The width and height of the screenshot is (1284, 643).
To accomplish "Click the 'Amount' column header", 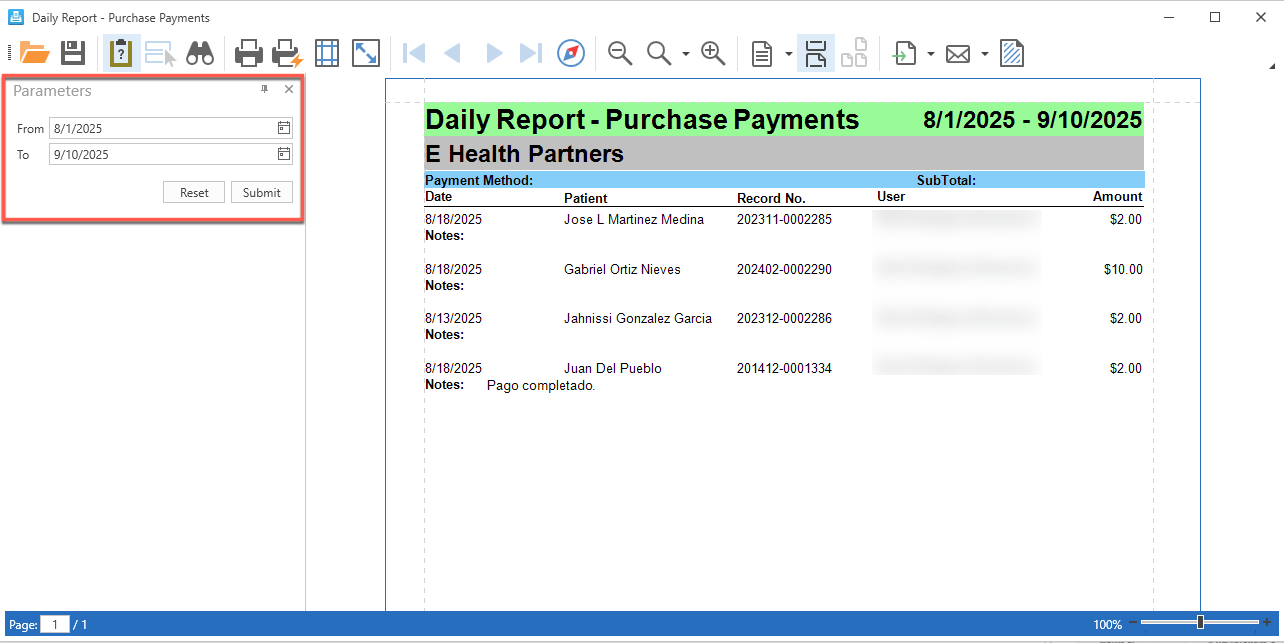I will (x=1117, y=197).
